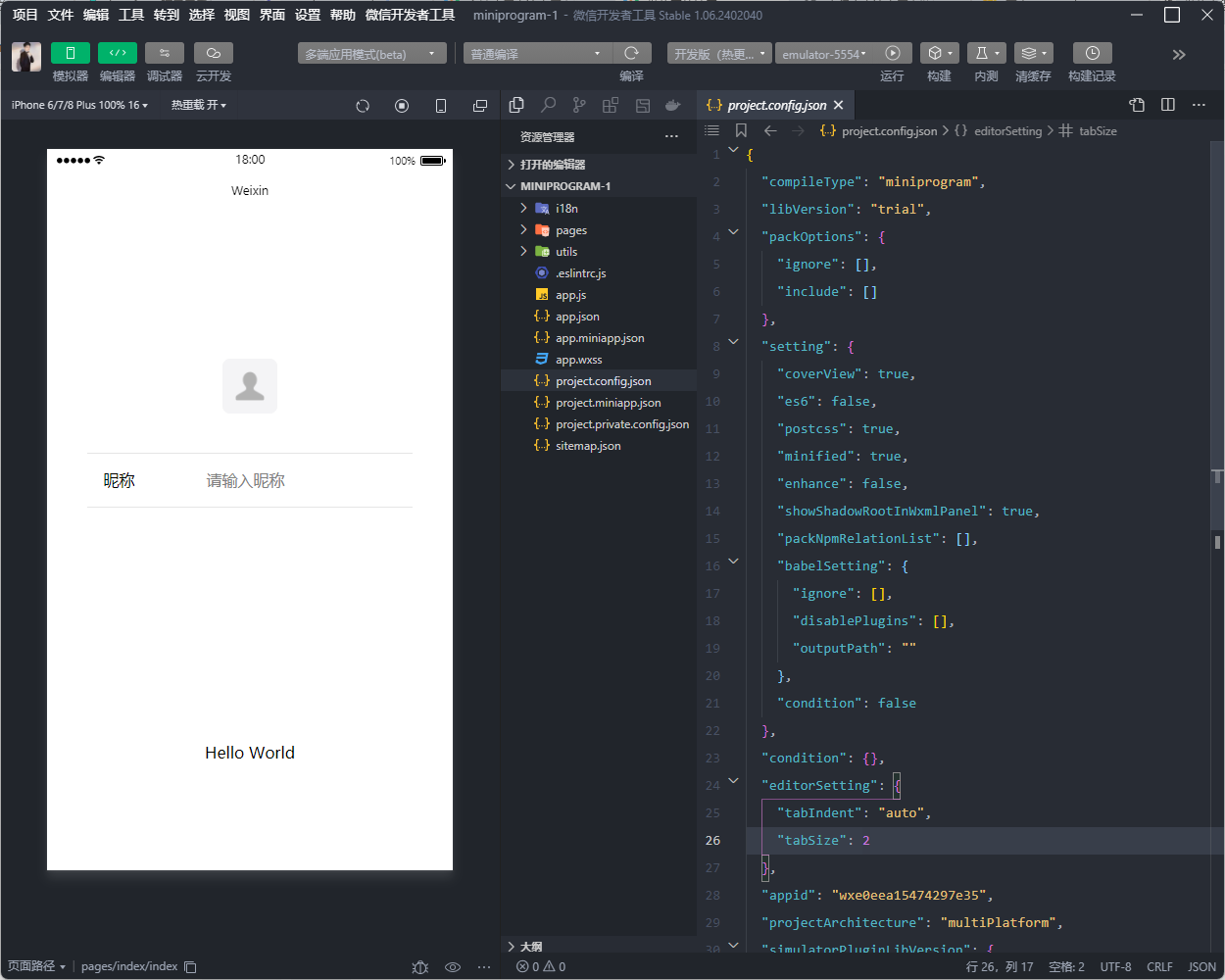Split the editor to the right
1225x980 pixels.
pyautogui.click(x=1168, y=105)
